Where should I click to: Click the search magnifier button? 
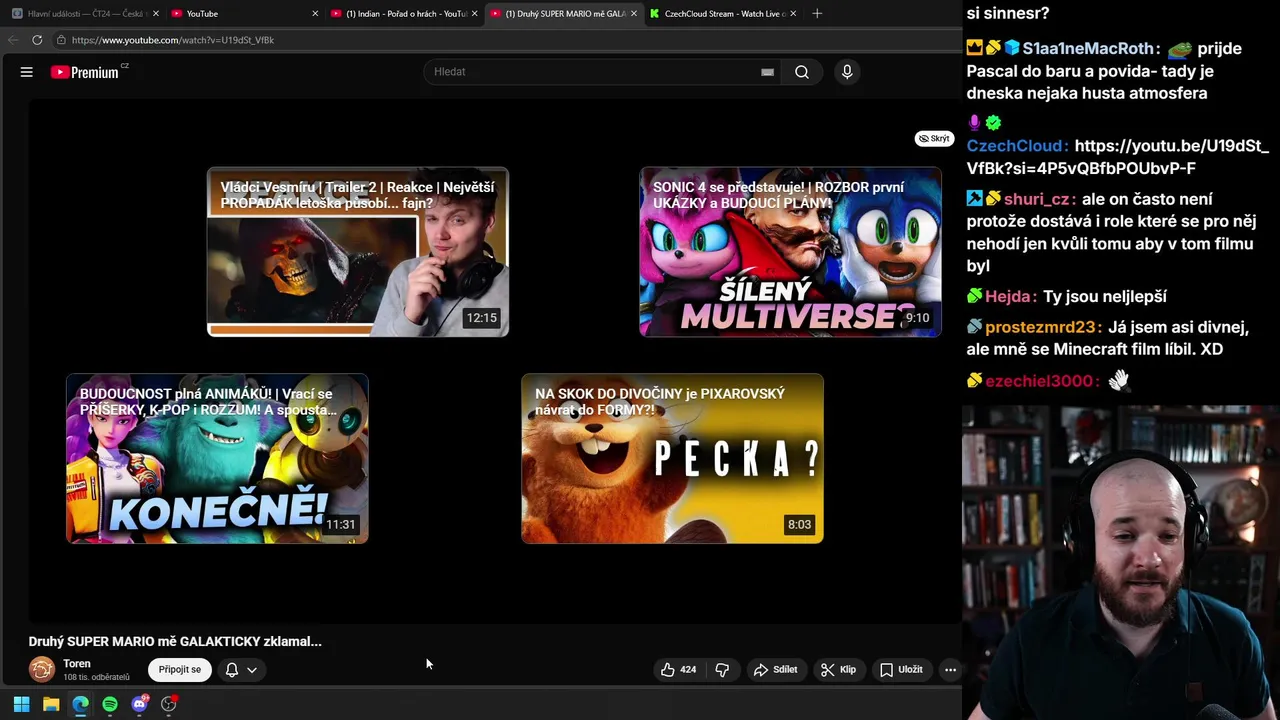tap(802, 72)
